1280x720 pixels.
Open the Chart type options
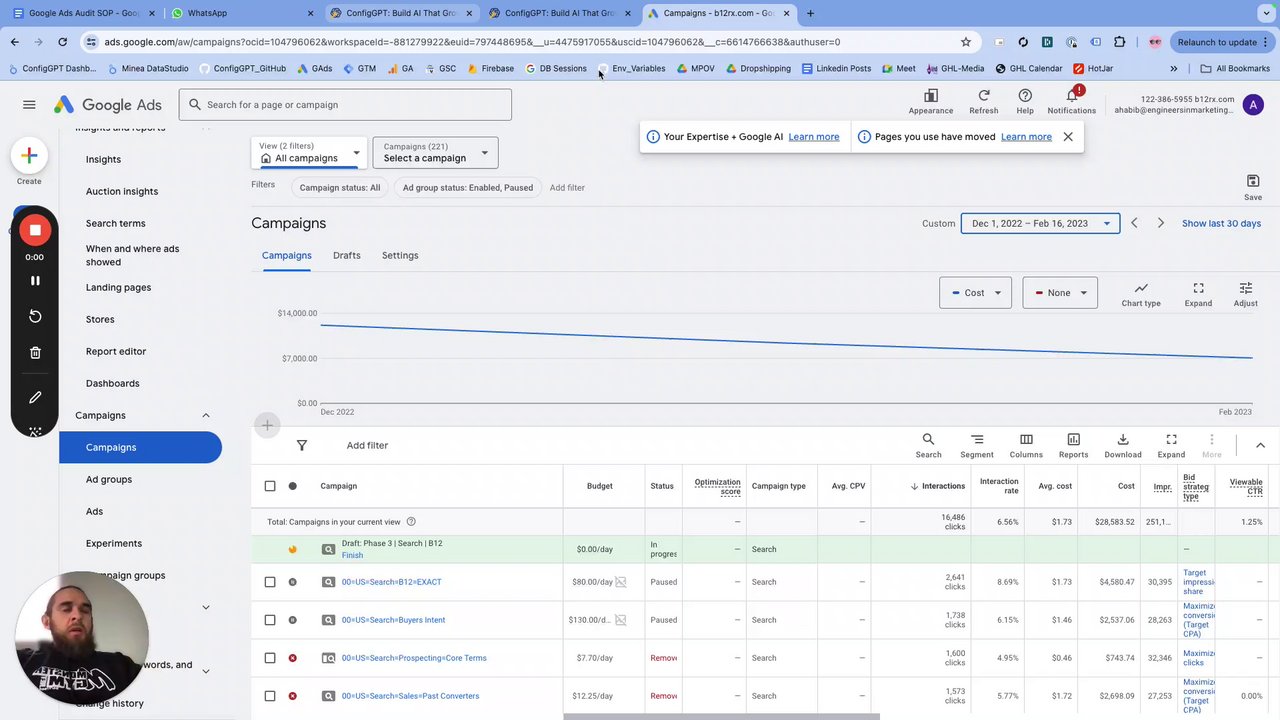[x=1141, y=294]
